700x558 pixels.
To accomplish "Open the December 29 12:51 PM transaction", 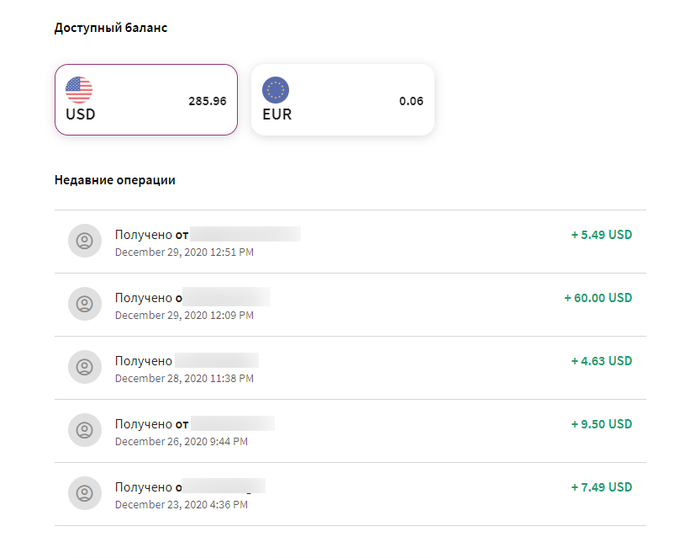I will tap(350, 242).
